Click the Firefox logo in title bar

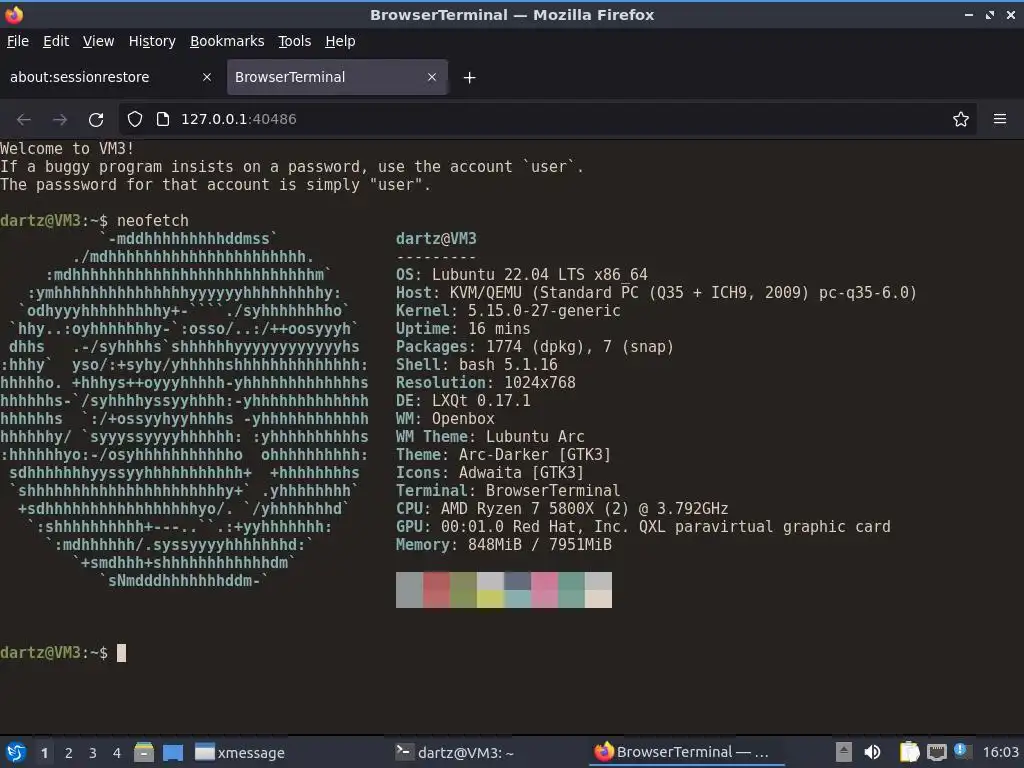pos(14,14)
